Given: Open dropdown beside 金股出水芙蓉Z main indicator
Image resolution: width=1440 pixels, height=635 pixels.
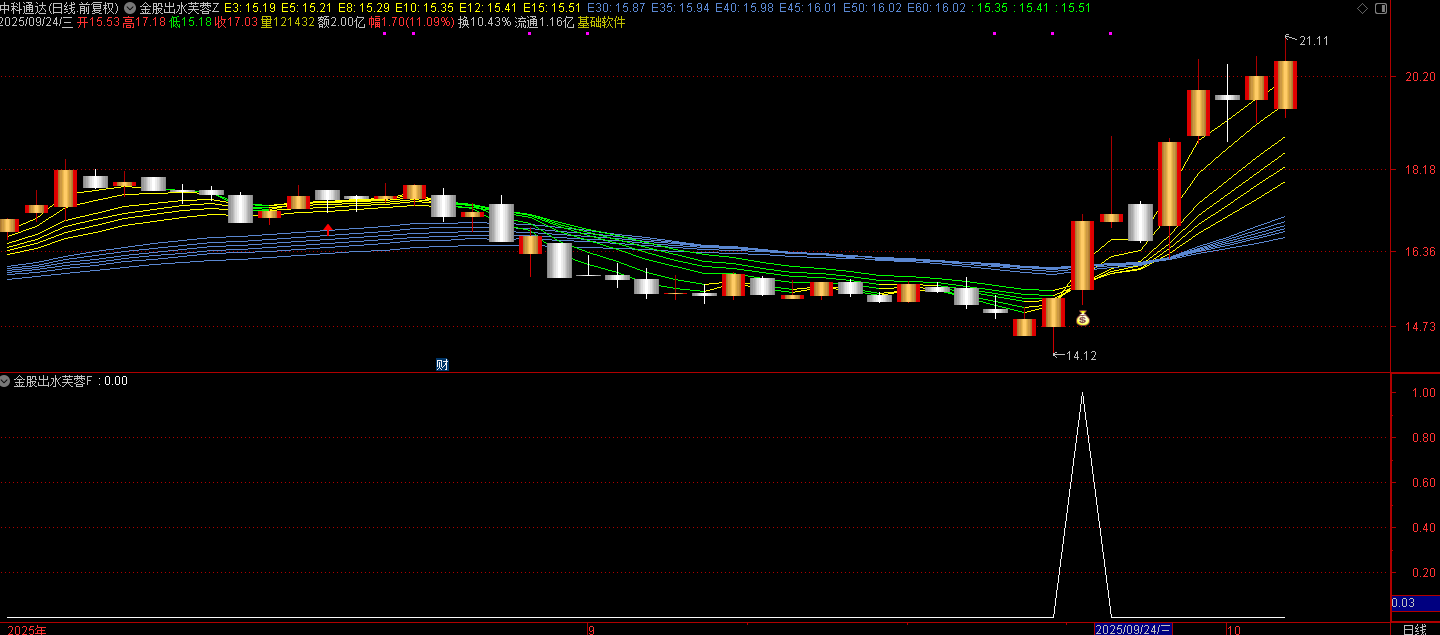Looking at the screenshot, I should pyautogui.click(x=130, y=8).
